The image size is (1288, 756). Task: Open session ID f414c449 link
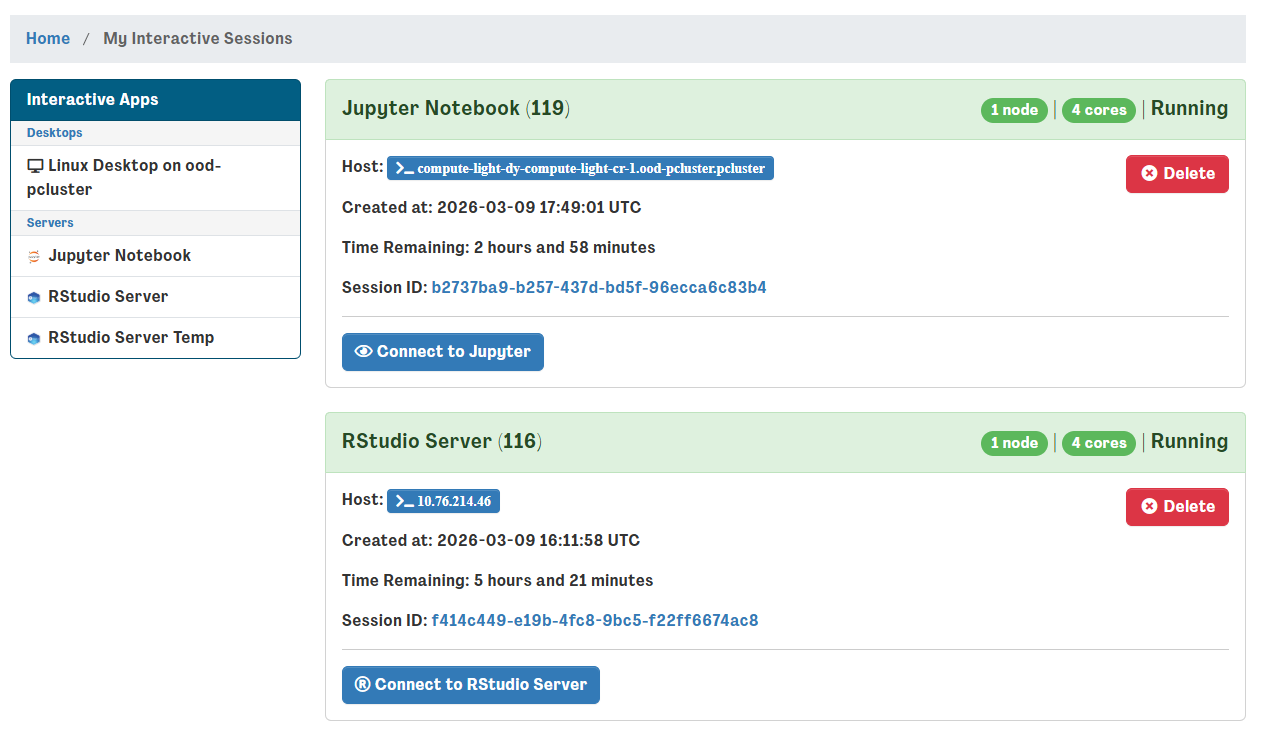(595, 621)
